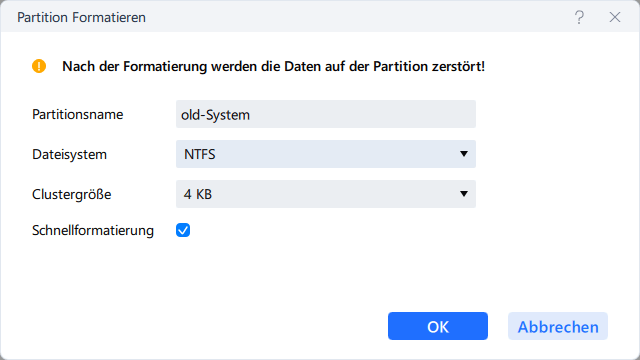This screenshot has width=640, height=360.
Task: Expand the Dateisystem dropdown arrow
Action: [464, 154]
